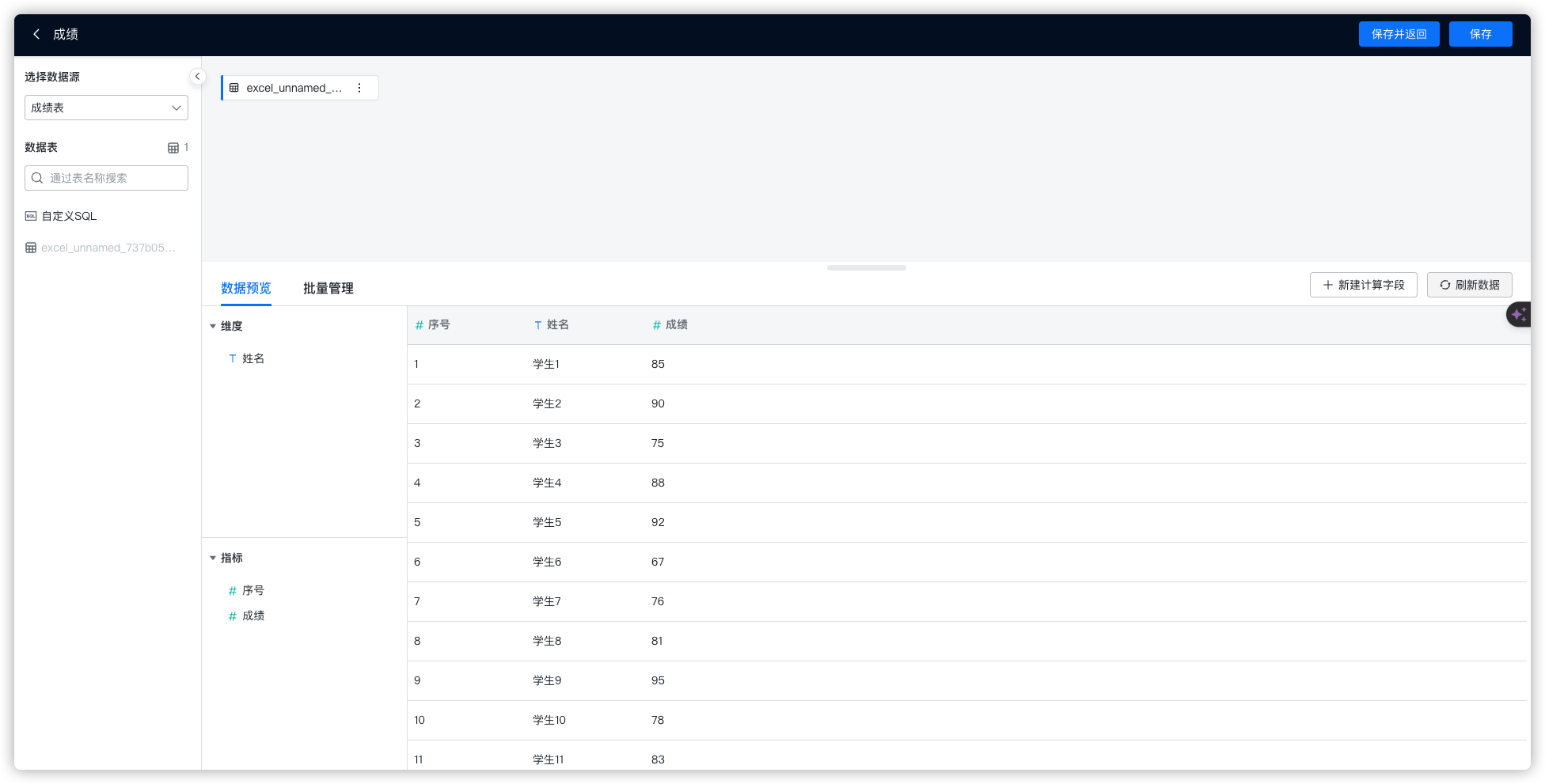Switch to the 数据预览 tab
This screenshot has width=1545, height=784.
point(246,288)
